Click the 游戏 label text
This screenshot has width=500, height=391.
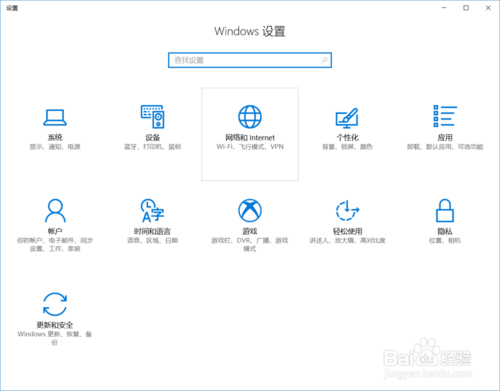pos(250,231)
